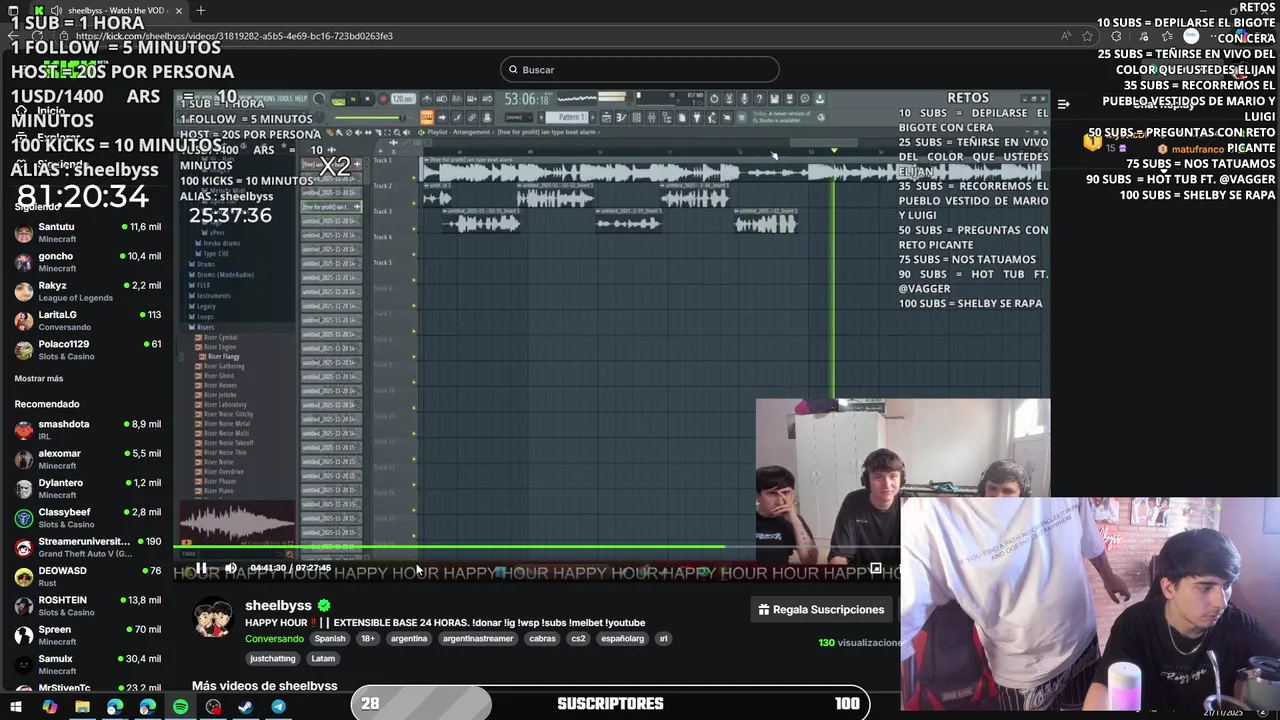
Task: Select the Spanish tag
Action: [329, 639]
